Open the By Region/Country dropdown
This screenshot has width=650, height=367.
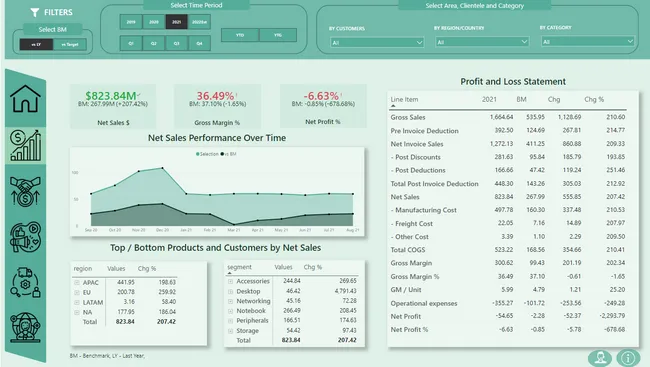(x=482, y=42)
